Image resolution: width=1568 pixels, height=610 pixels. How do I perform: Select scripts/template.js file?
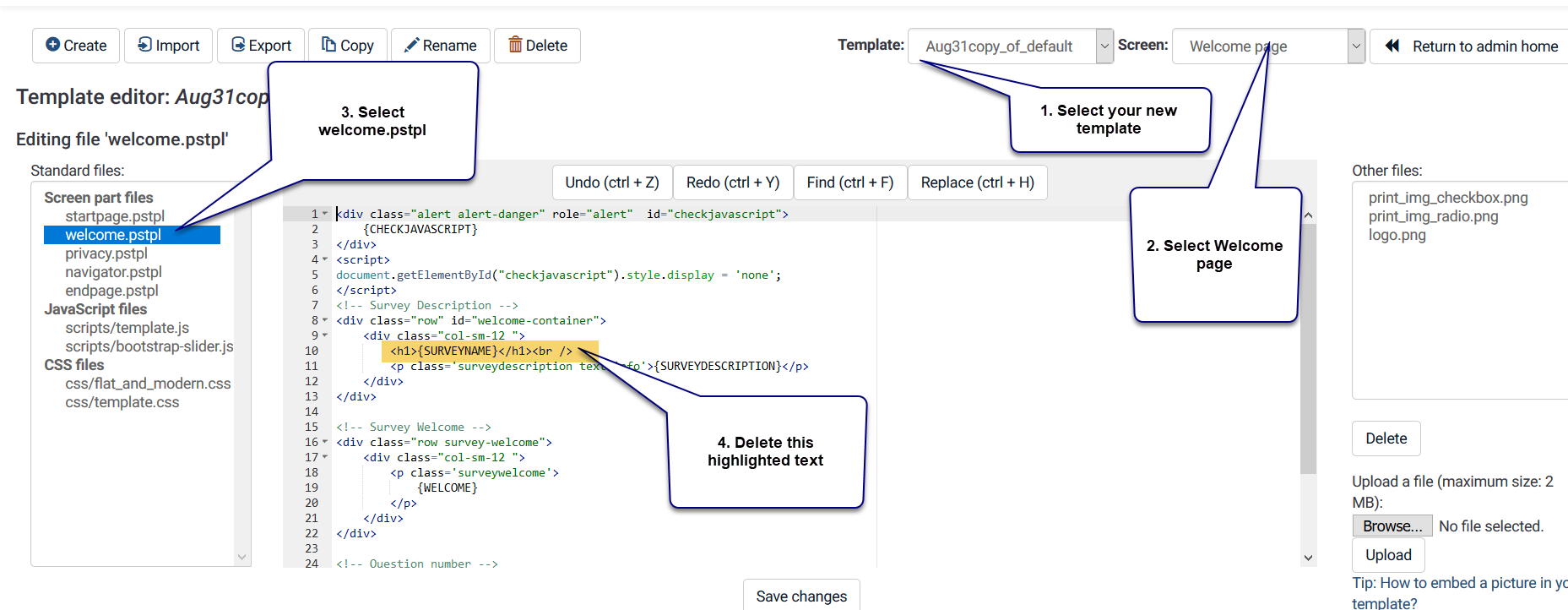[127, 328]
